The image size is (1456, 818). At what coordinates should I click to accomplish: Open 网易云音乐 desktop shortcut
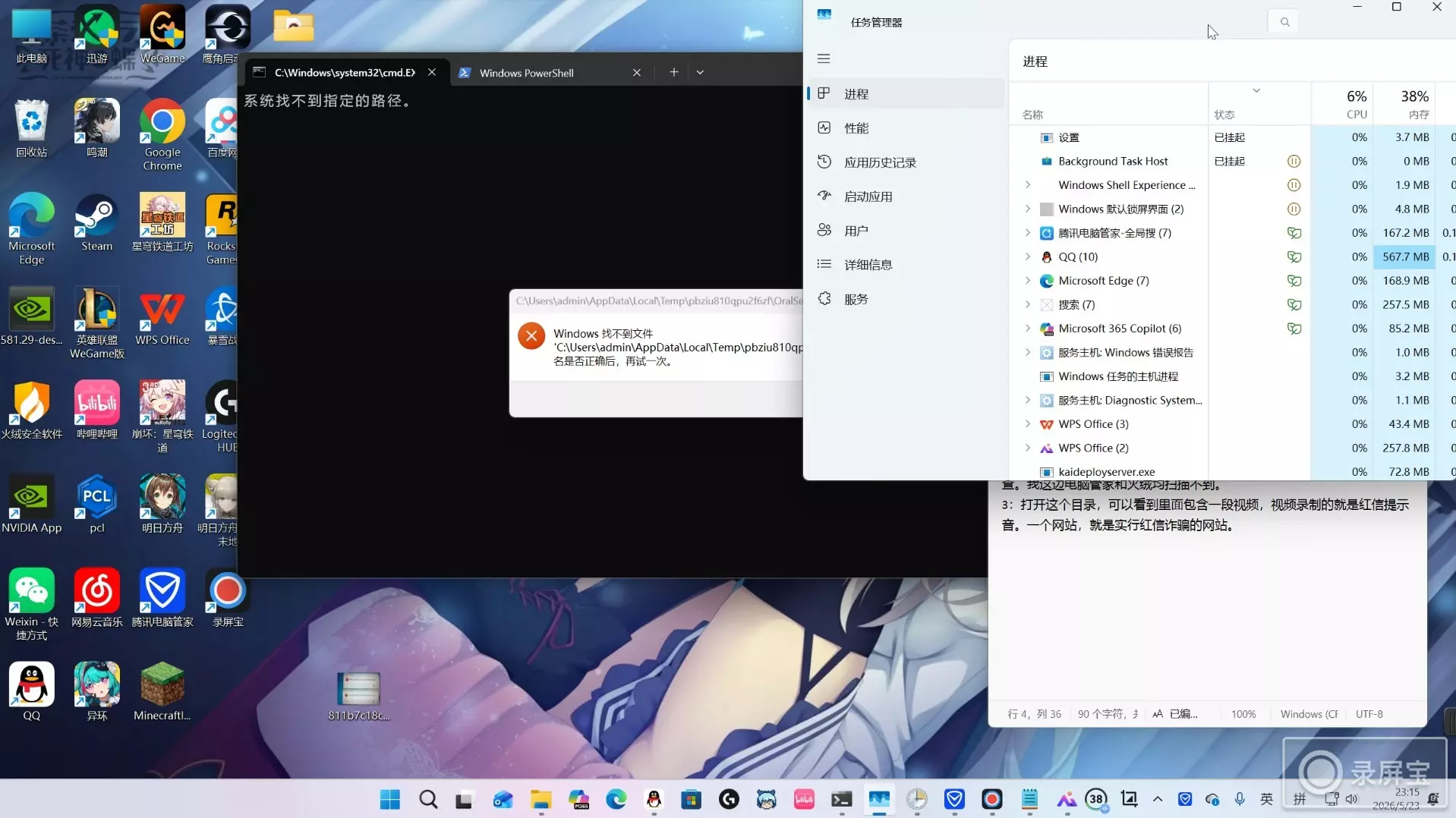pos(96,599)
